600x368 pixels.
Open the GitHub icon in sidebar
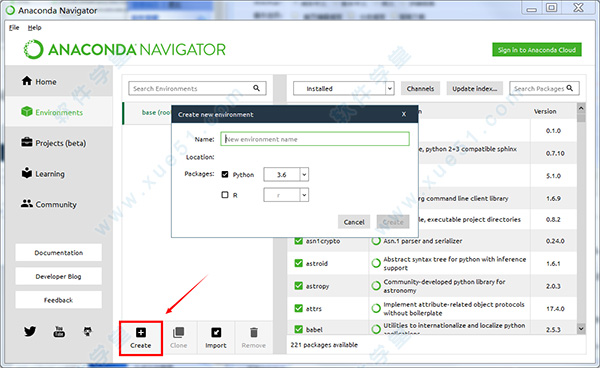point(88,331)
